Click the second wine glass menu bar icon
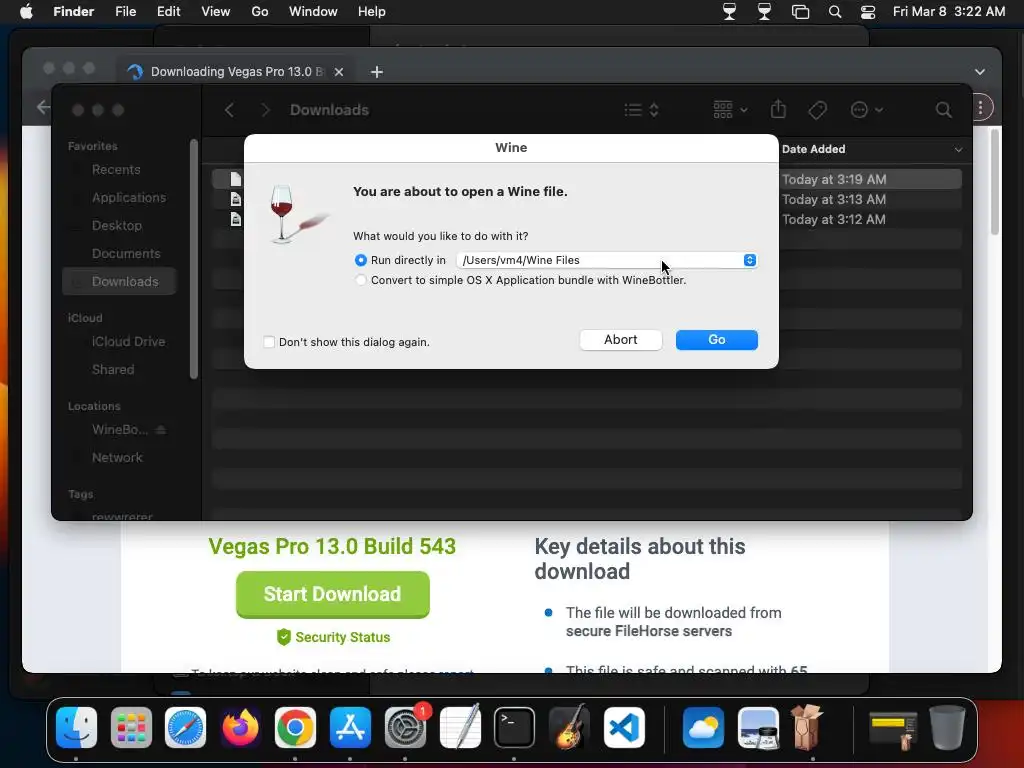The width and height of the screenshot is (1024, 768). (x=764, y=12)
